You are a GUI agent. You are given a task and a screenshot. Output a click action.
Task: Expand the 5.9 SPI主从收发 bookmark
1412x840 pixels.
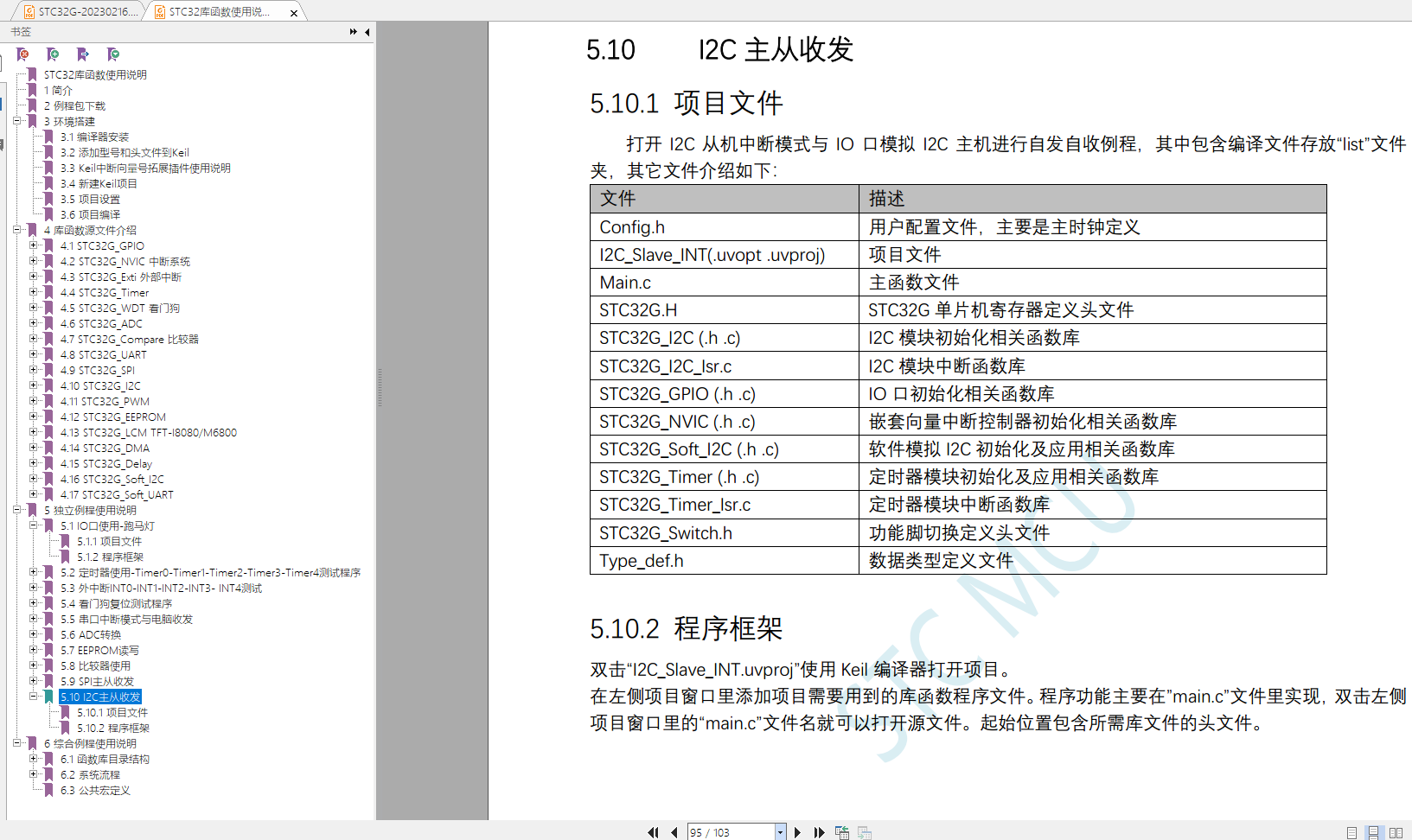pyautogui.click(x=33, y=681)
